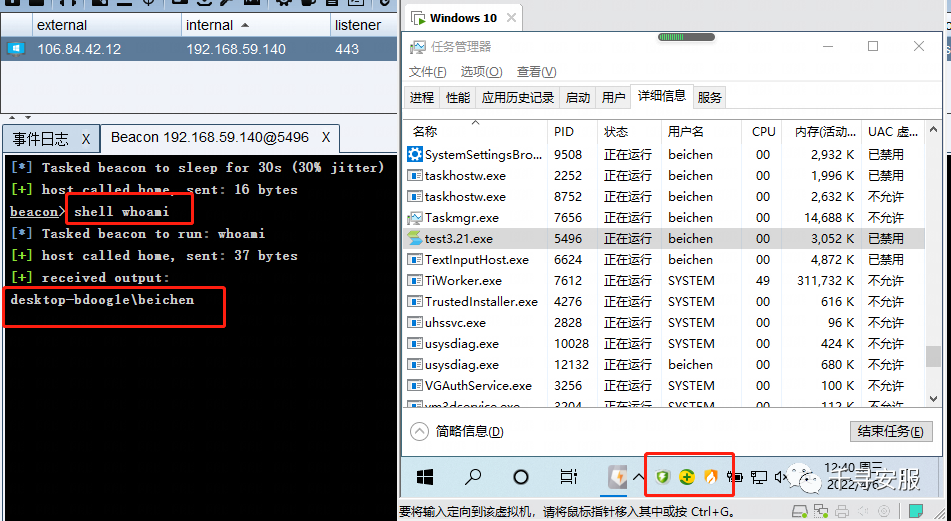Click the network monitor tray icon
Viewport: 951px width, 521px height.
(x=759, y=477)
